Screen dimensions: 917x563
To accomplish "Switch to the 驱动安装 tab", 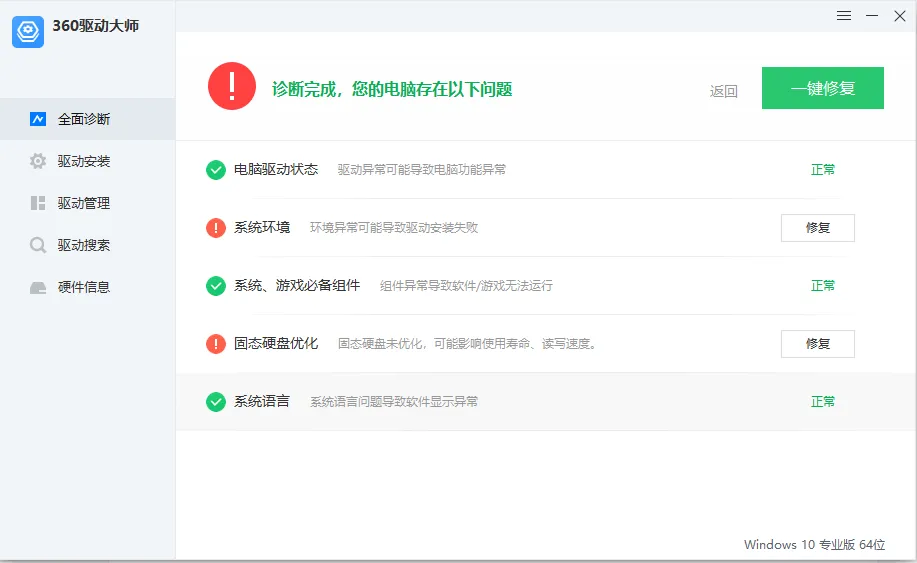I will [x=88, y=161].
